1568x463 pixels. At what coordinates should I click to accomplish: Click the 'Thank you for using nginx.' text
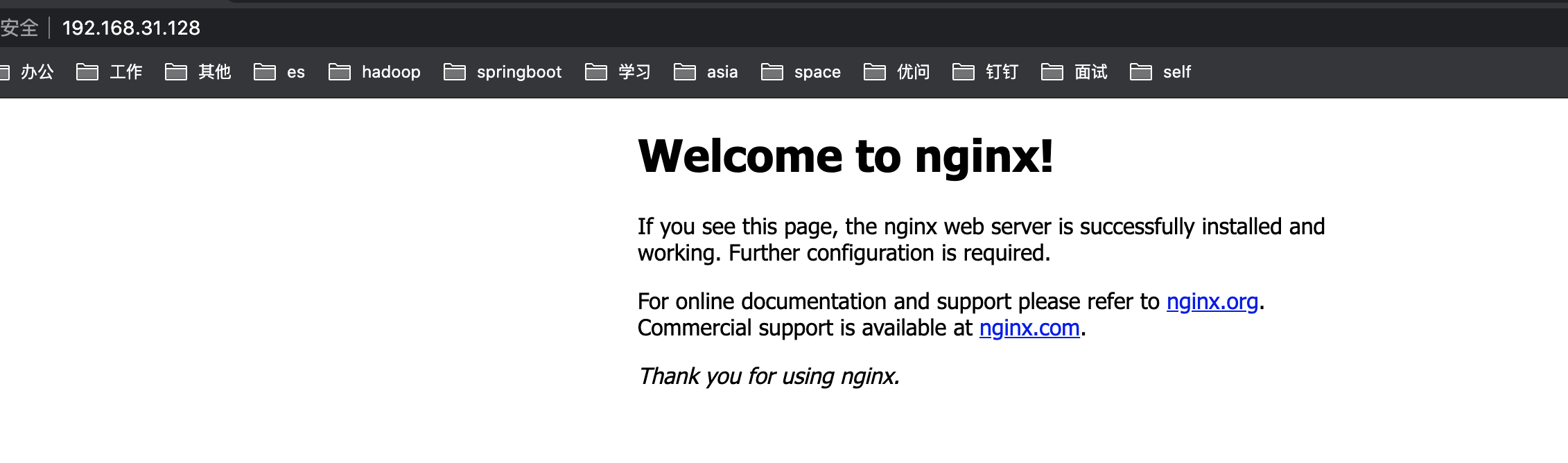coord(769,376)
